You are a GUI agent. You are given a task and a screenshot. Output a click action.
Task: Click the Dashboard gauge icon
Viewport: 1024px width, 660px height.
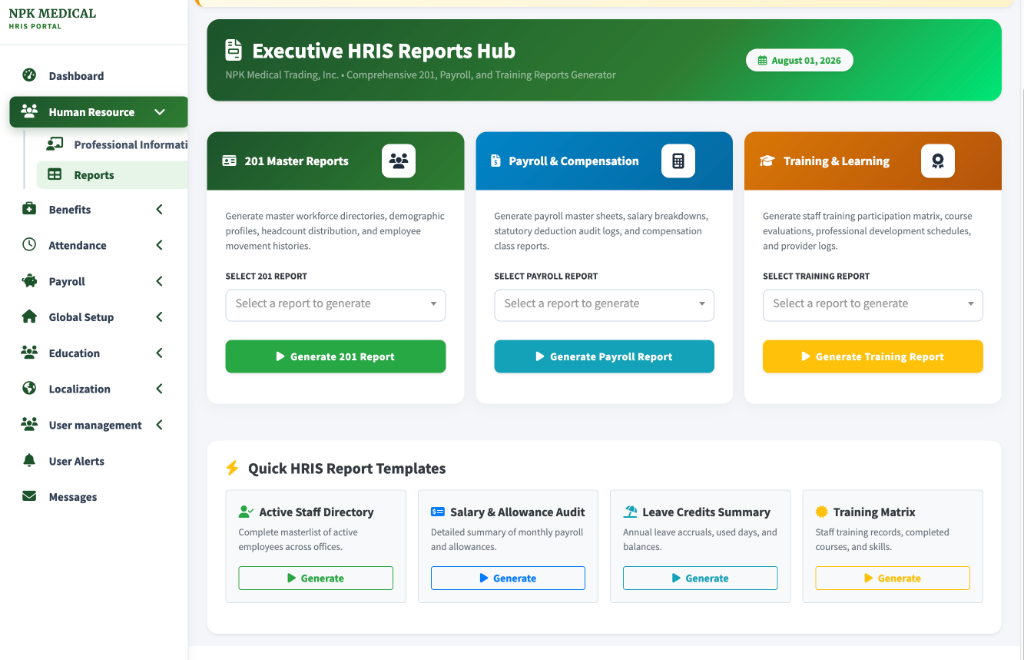tap(29, 75)
